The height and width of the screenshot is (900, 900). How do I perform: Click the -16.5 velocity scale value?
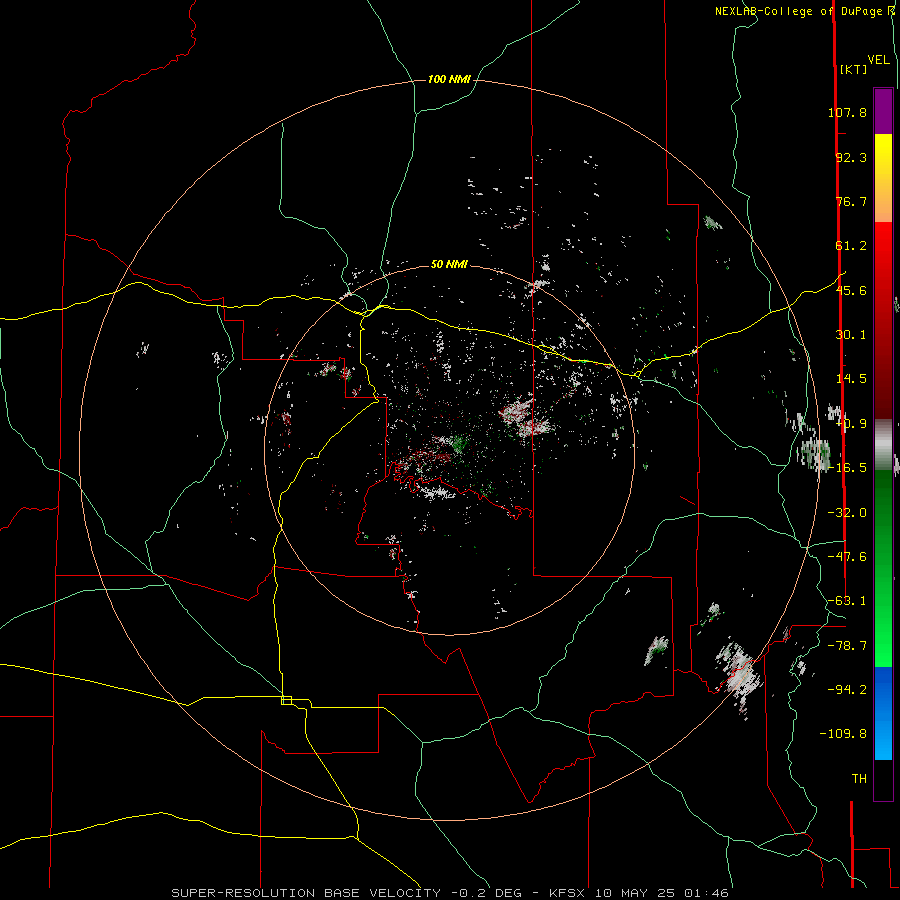coord(847,468)
